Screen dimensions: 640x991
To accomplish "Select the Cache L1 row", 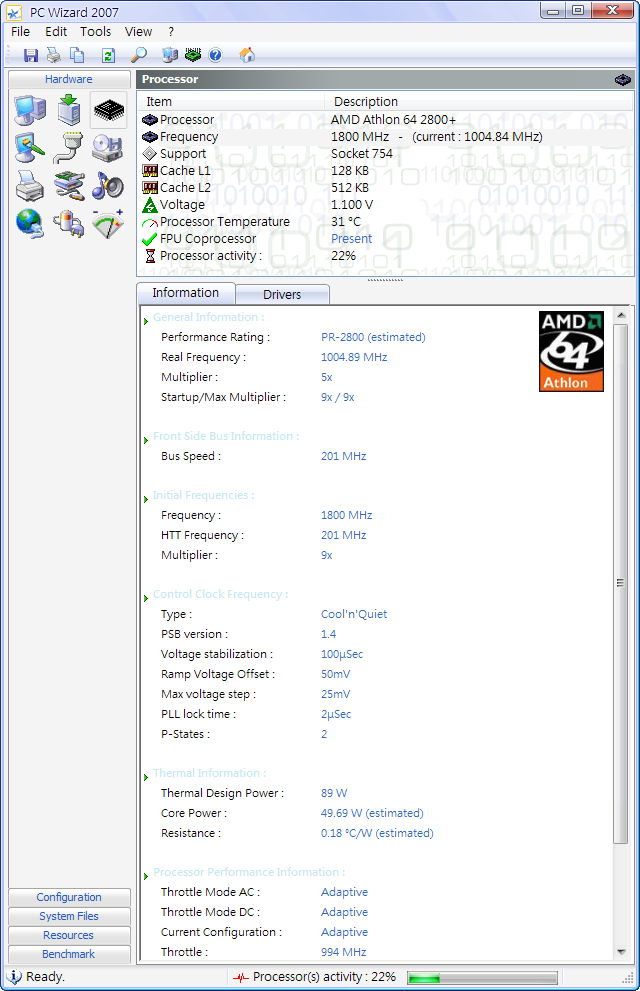I will [x=385, y=171].
